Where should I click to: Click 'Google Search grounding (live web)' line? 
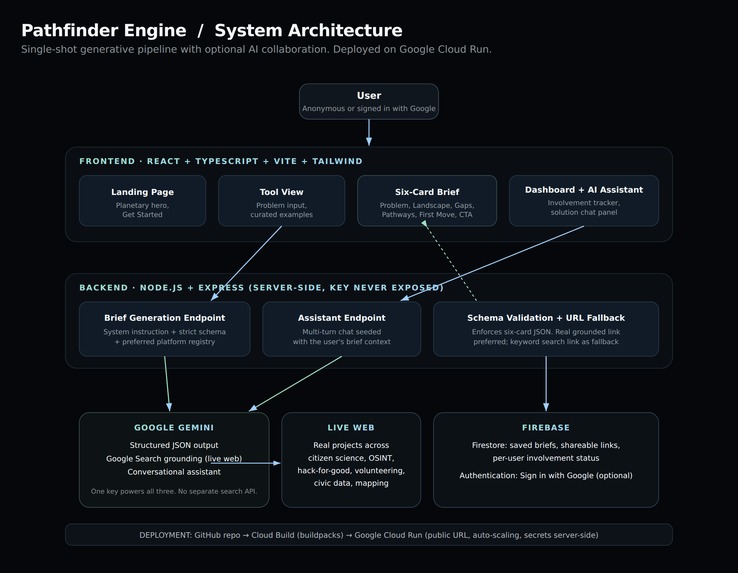[174, 459]
